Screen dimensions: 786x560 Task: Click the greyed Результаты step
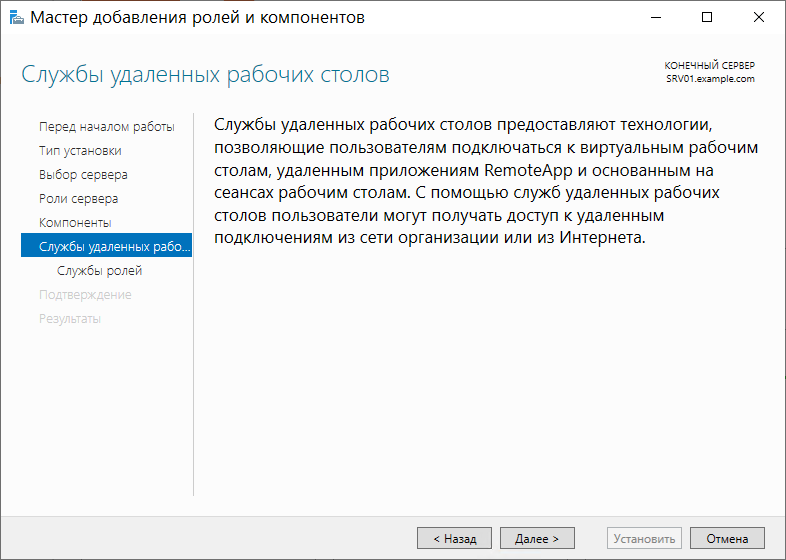[x=70, y=319]
